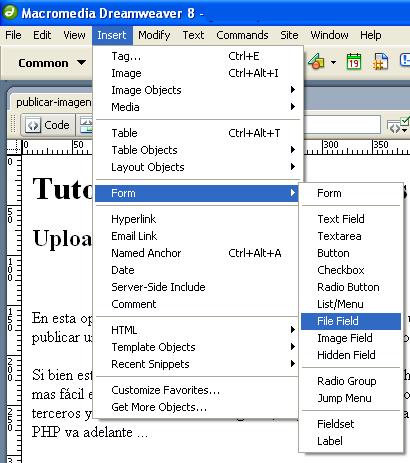Screen dimensions: 410x463
Task: Select Label in Form submenu
Action: [x=351, y=441]
